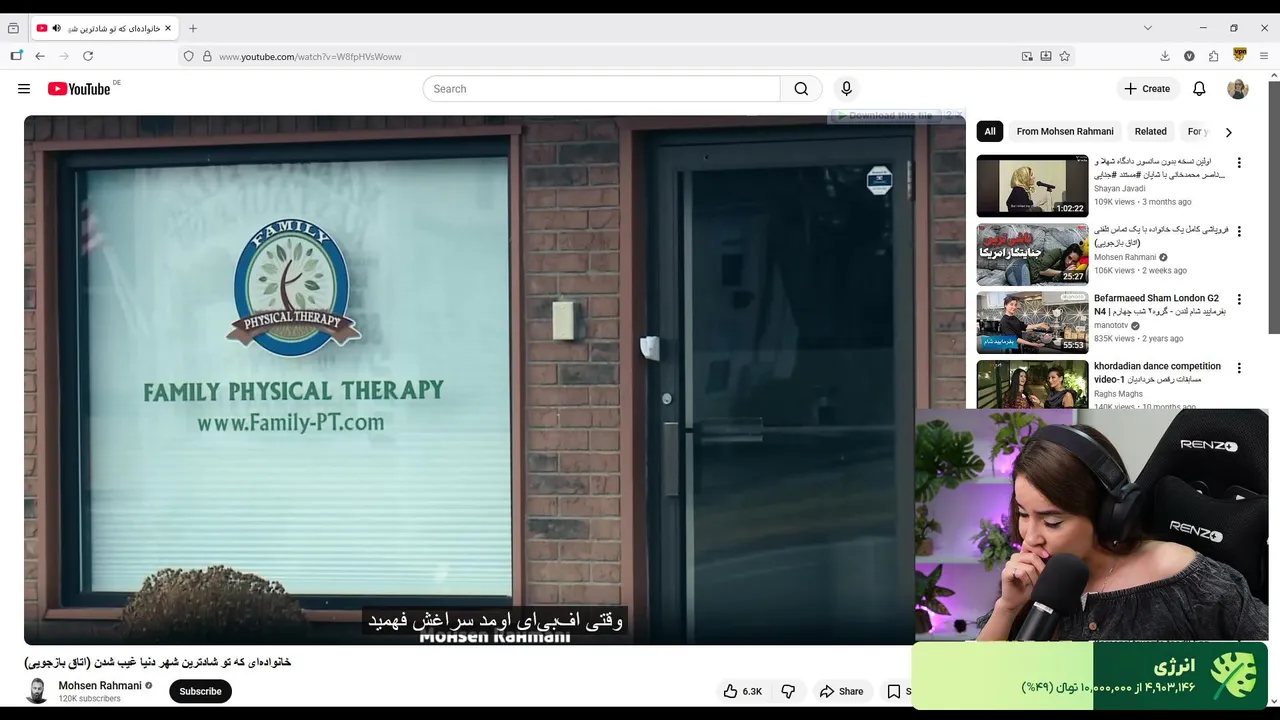This screenshot has width=1280, height=720.
Task: Go back with browser back arrow
Action: coord(40,56)
